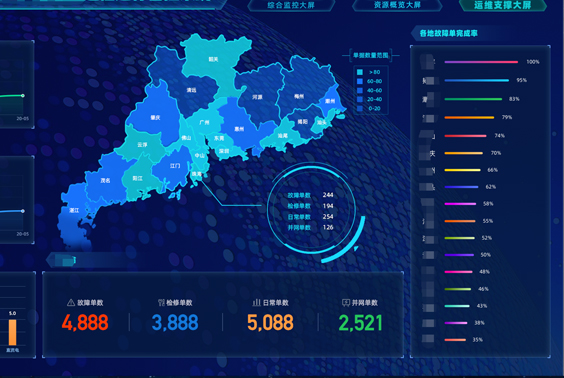The height and width of the screenshot is (378, 564).
Task: Toggle the 60-80 legend range
Action: tap(370, 81)
